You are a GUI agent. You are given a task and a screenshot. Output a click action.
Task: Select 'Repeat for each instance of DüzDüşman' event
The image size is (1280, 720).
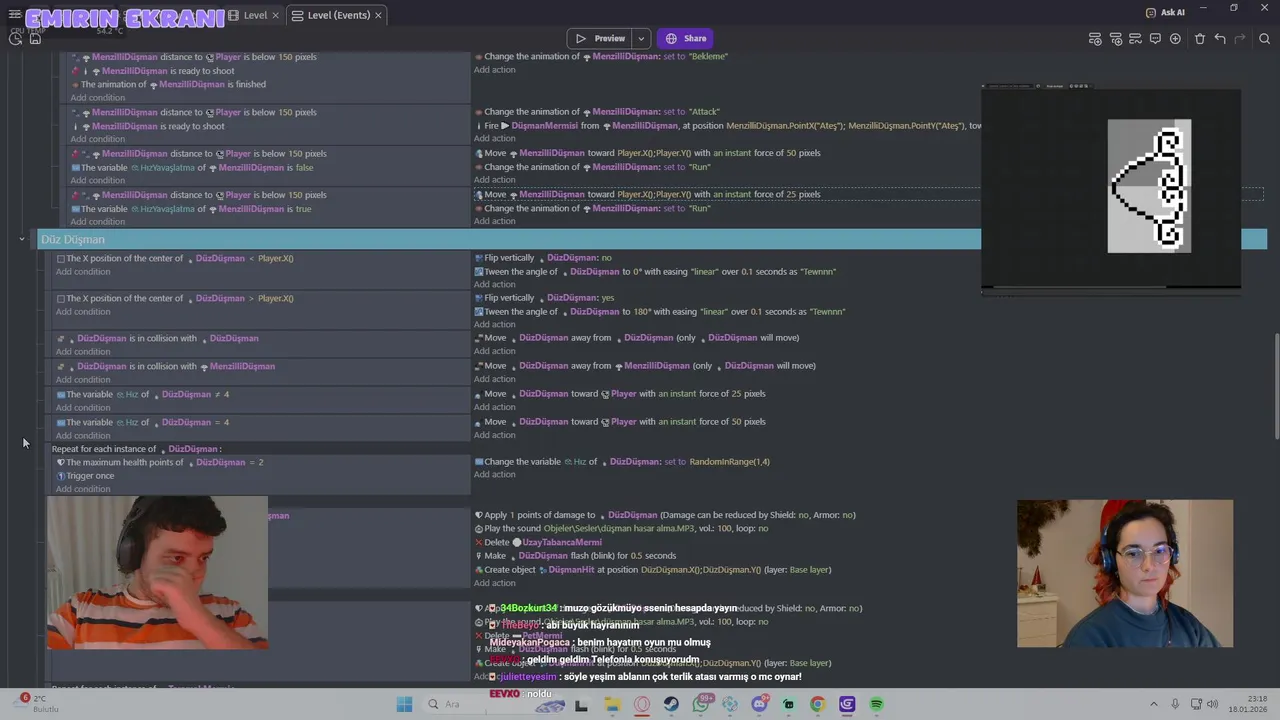pos(137,449)
